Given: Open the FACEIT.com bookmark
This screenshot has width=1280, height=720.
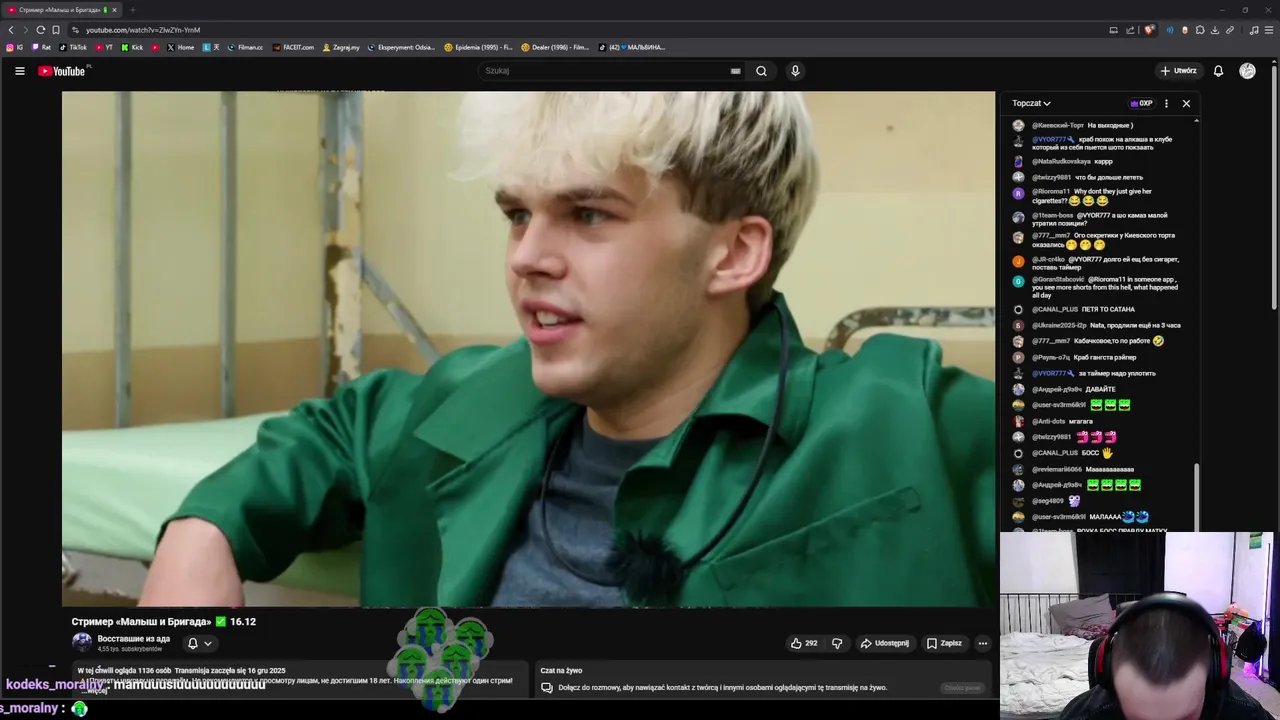Looking at the screenshot, I should click(293, 47).
